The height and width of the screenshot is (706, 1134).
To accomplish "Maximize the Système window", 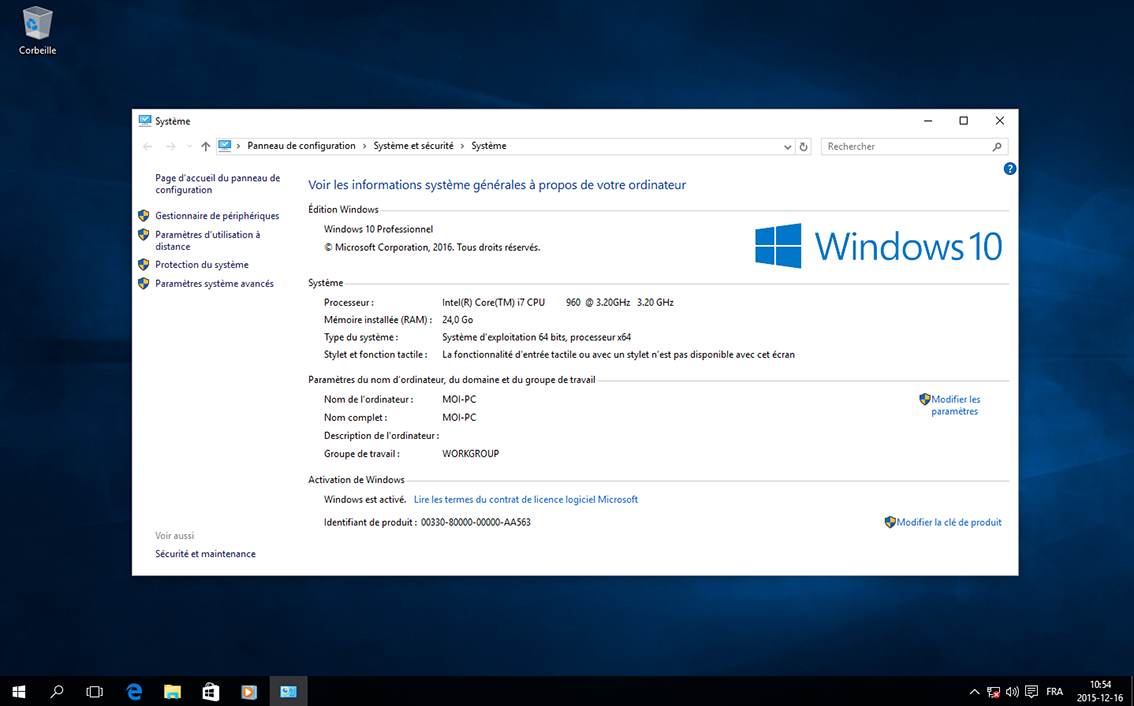I will point(963,121).
